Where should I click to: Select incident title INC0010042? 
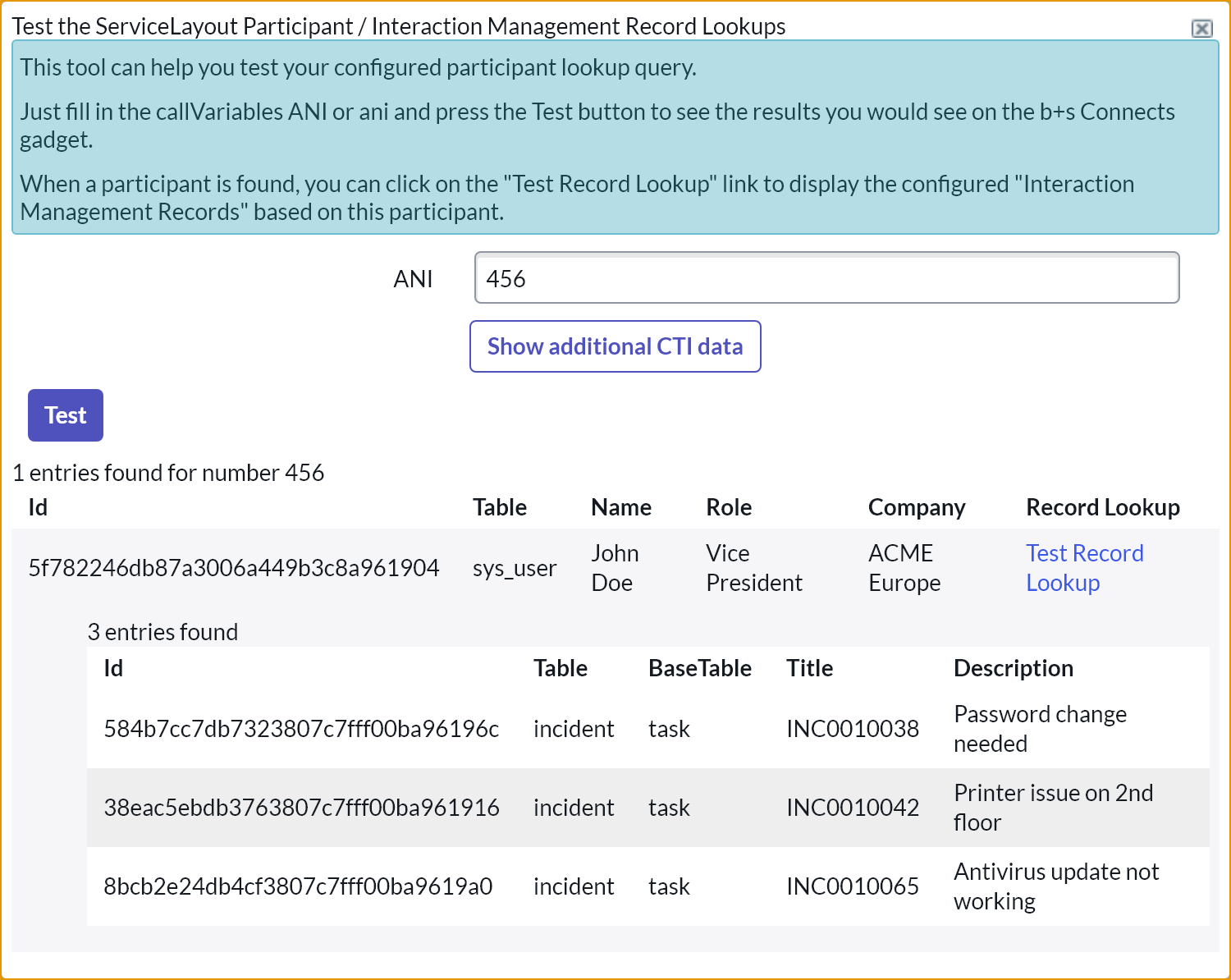pyautogui.click(x=852, y=808)
